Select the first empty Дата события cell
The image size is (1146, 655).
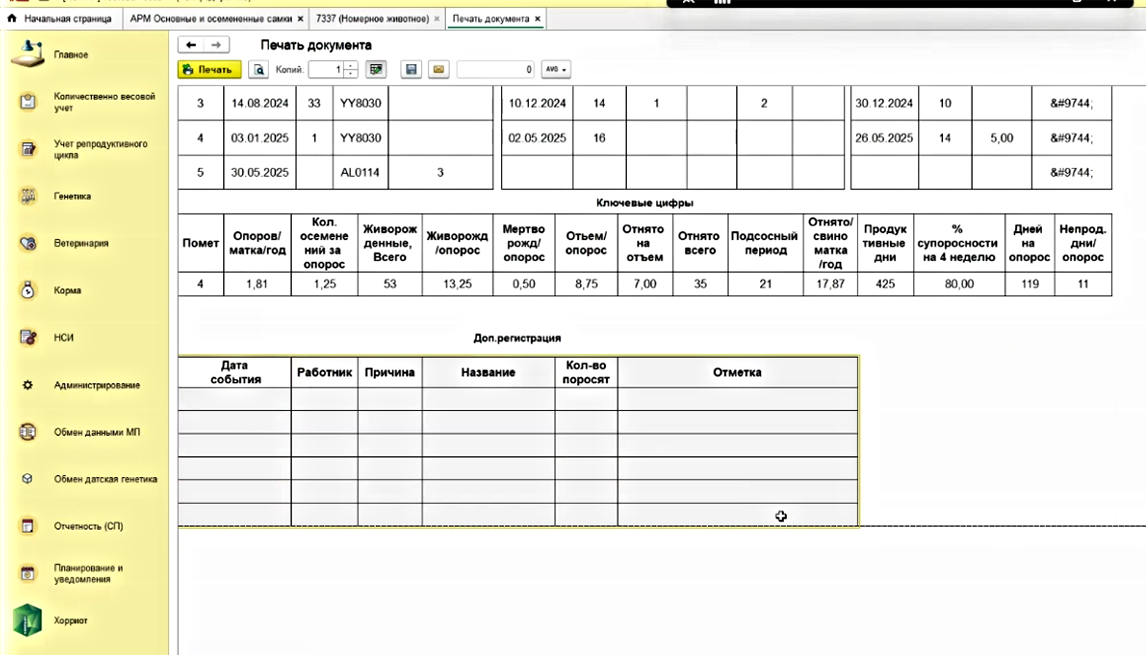[x=235, y=399]
